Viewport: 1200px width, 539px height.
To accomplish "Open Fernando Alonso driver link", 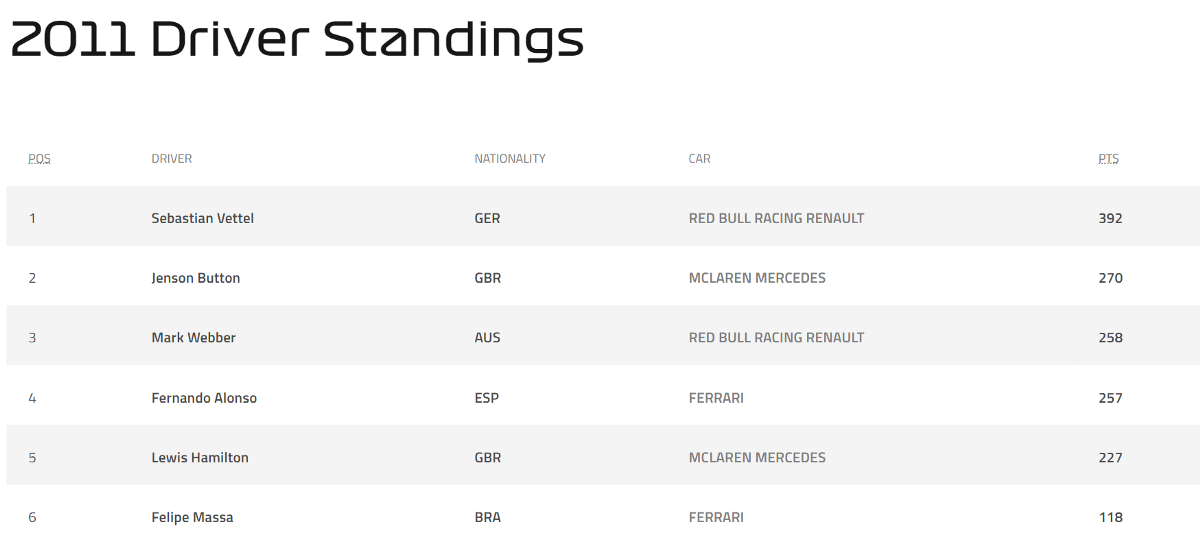I will (x=204, y=398).
